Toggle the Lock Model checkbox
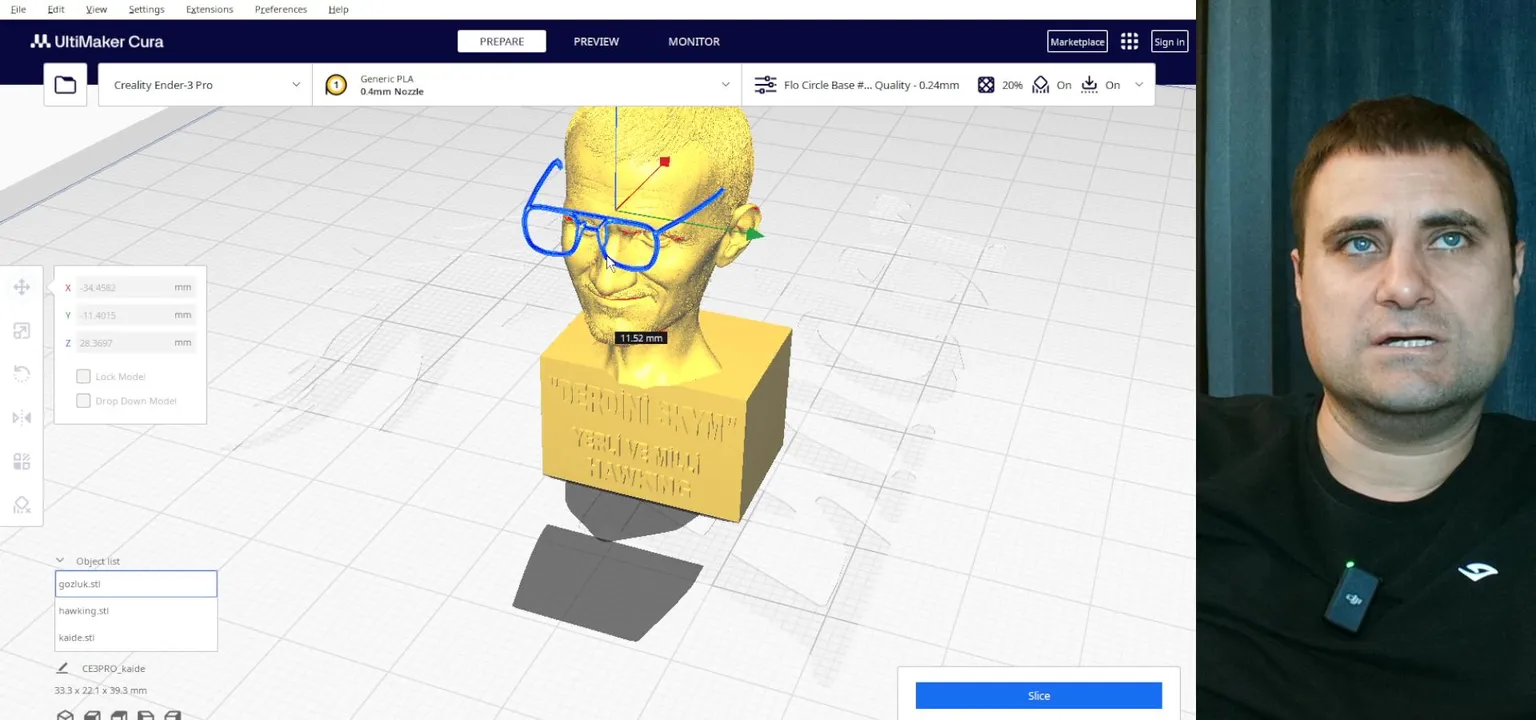Screen dimensions: 1536x720 [83, 376]
